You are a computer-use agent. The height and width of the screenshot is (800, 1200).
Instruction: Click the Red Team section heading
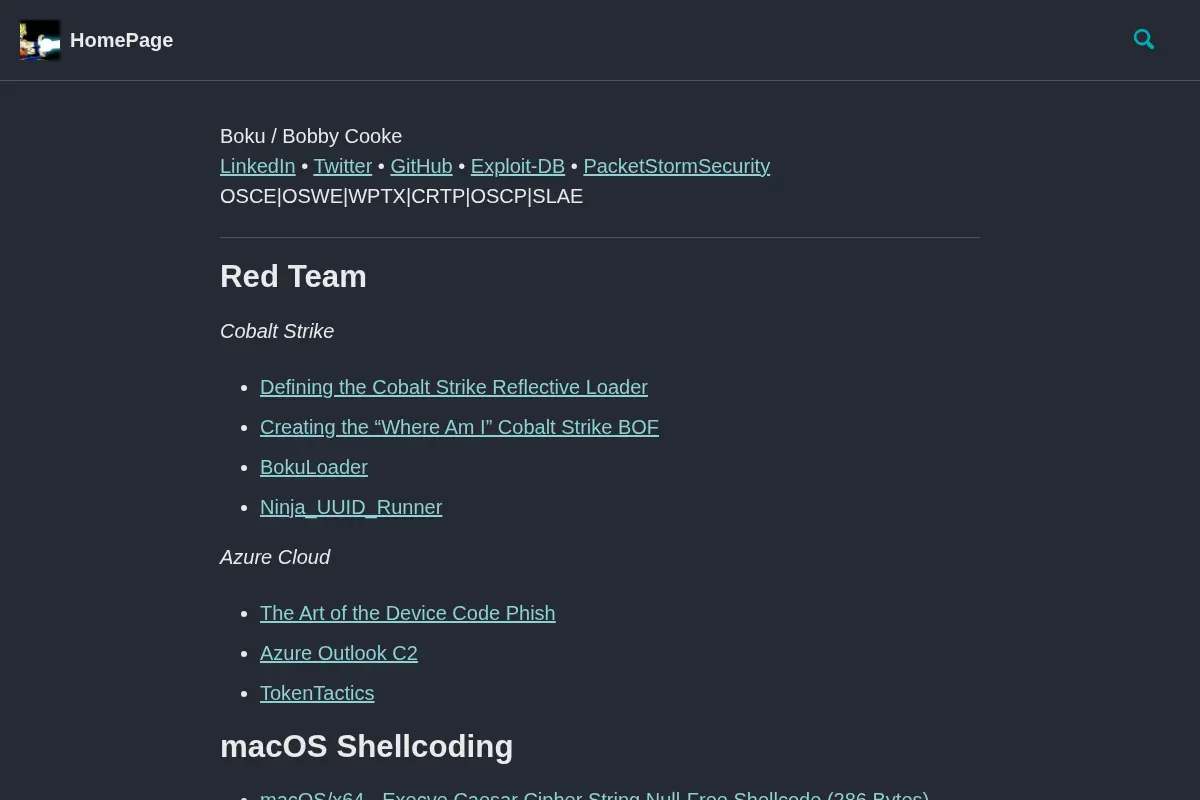tap(293, 276)
